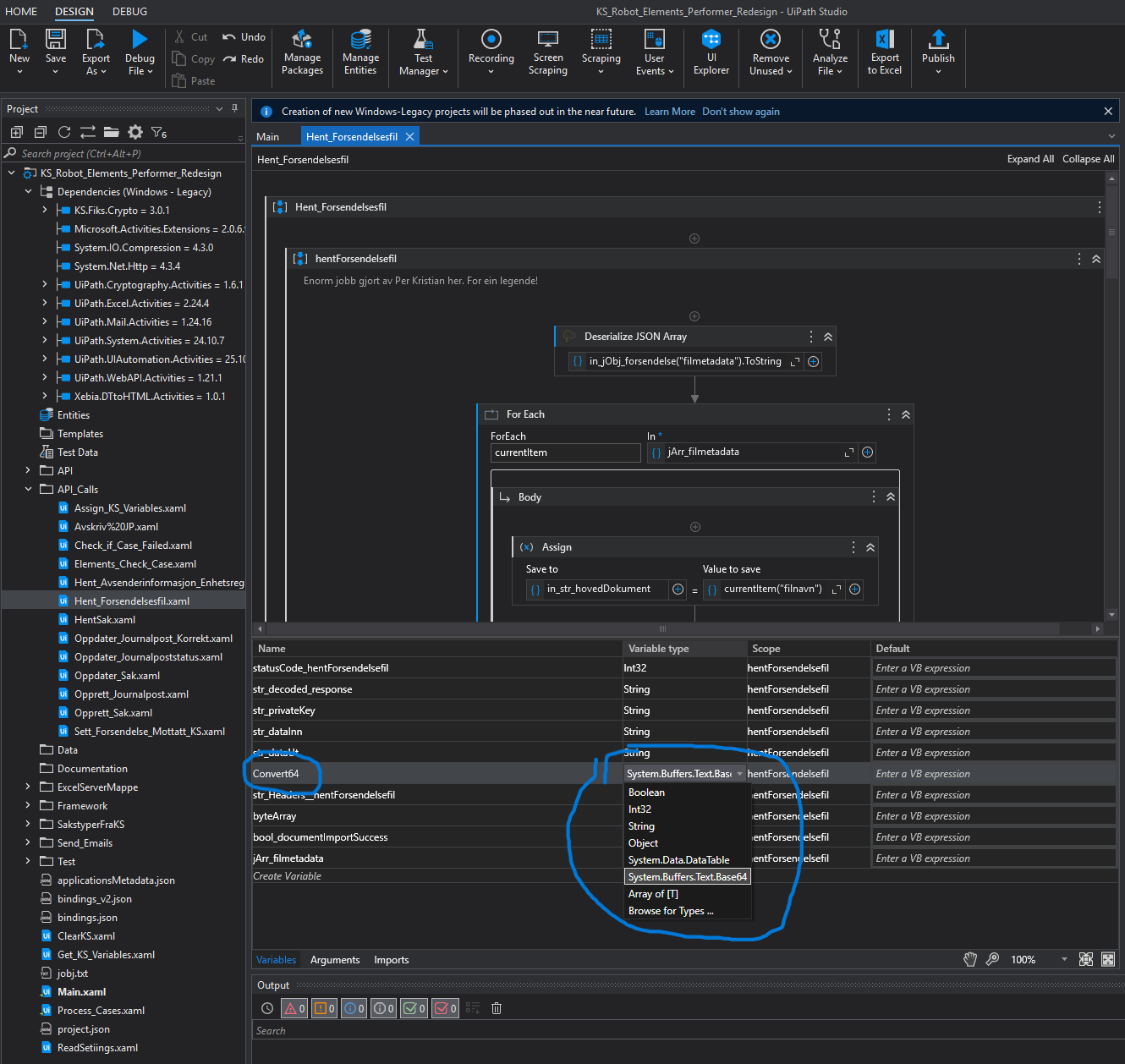Click the fit to screen icon
The image size is (1125, 1064).
(x=1086, y=959)
